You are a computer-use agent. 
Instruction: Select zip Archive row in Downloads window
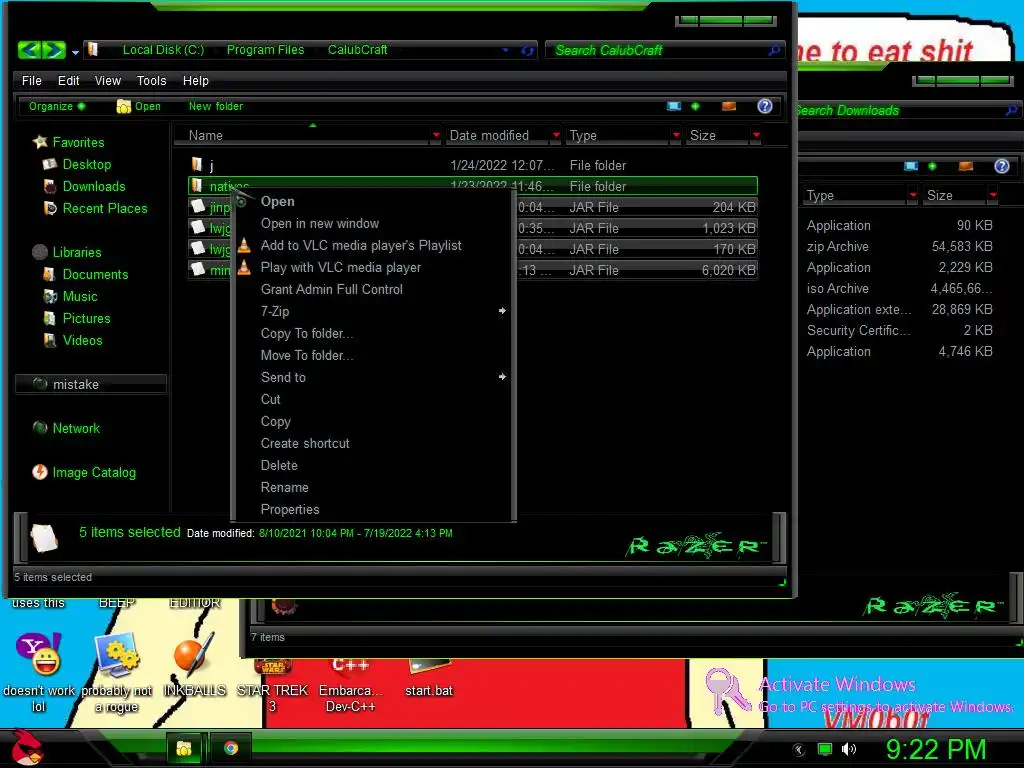tap(900, 247)
